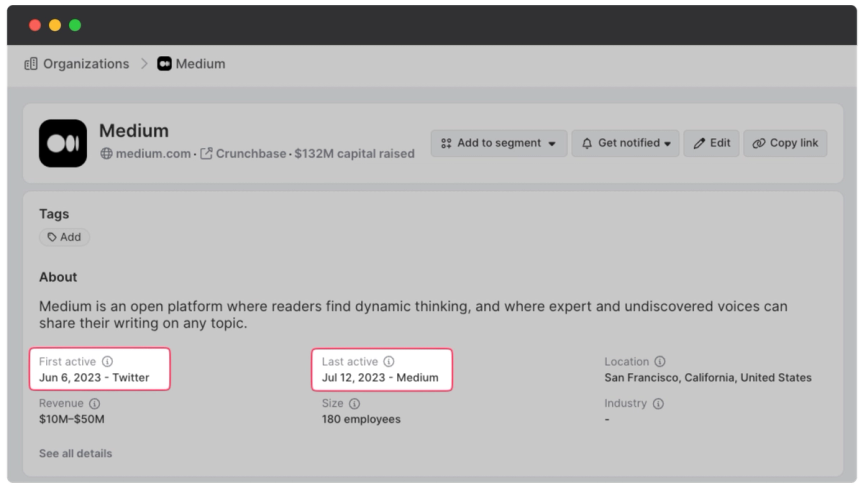
Task: Click the Tags heading
Action: pos(54,214)
